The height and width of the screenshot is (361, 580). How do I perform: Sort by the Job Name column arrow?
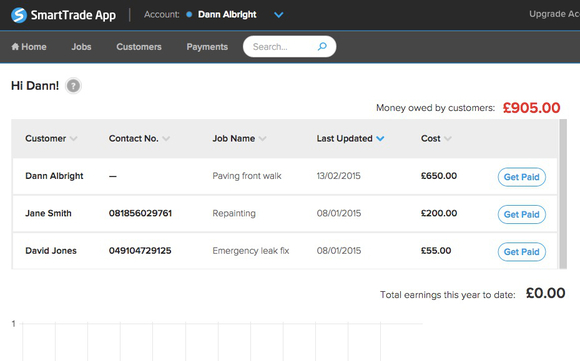[263, 139]
